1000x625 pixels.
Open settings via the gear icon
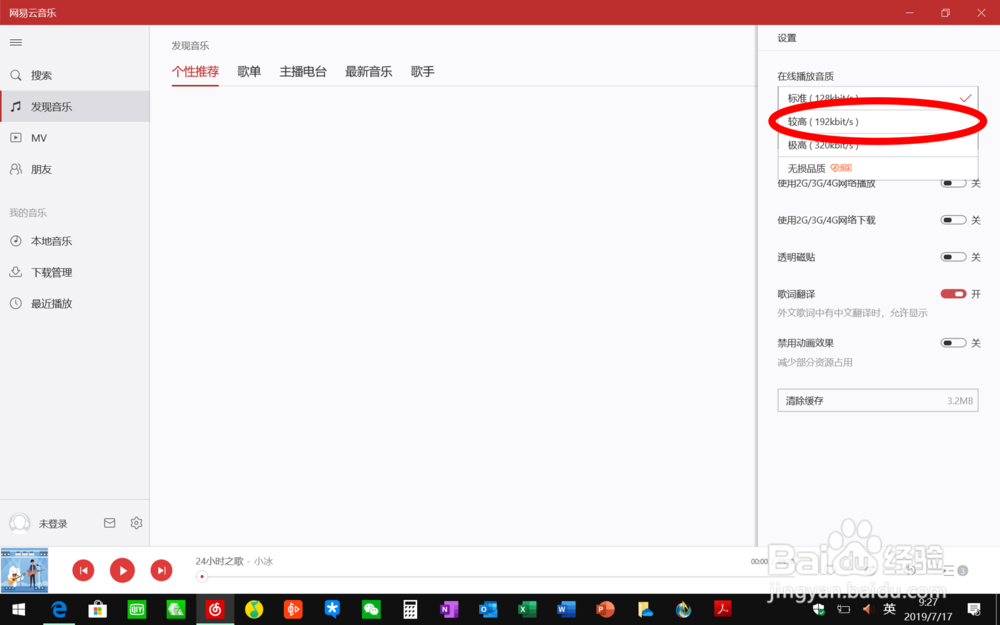click(136, 523)
